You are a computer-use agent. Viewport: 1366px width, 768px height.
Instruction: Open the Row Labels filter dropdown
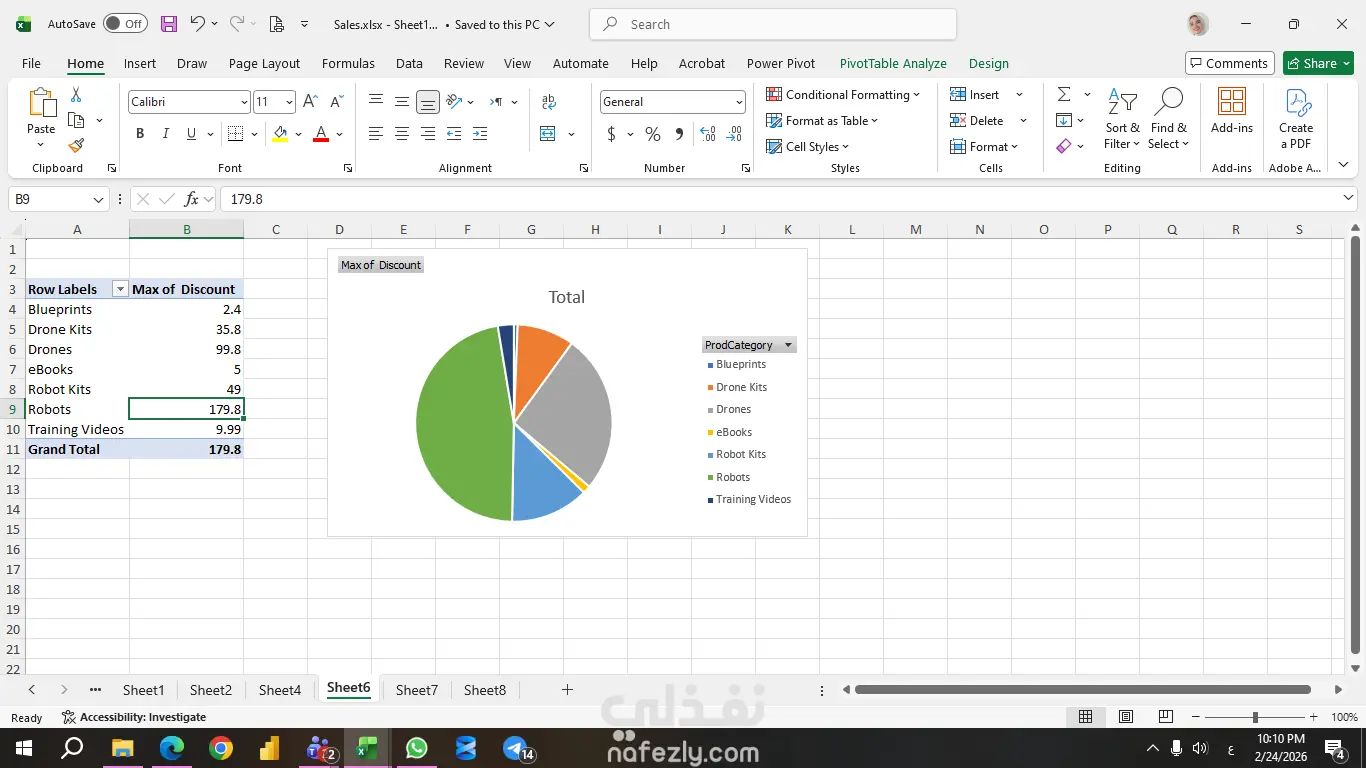coord(120,289)
